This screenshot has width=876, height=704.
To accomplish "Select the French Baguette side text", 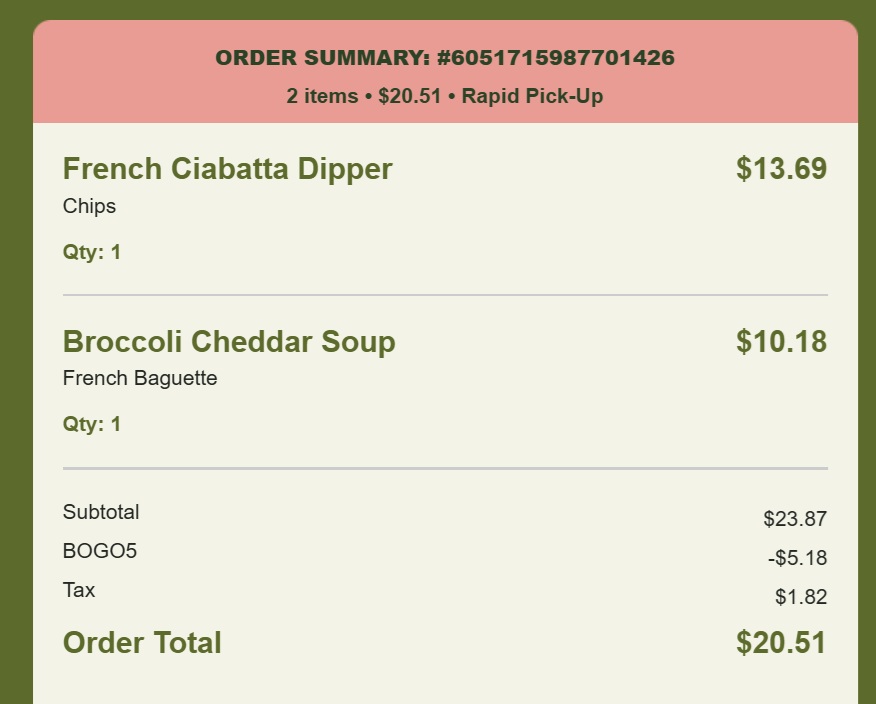I will click(140, 378).
